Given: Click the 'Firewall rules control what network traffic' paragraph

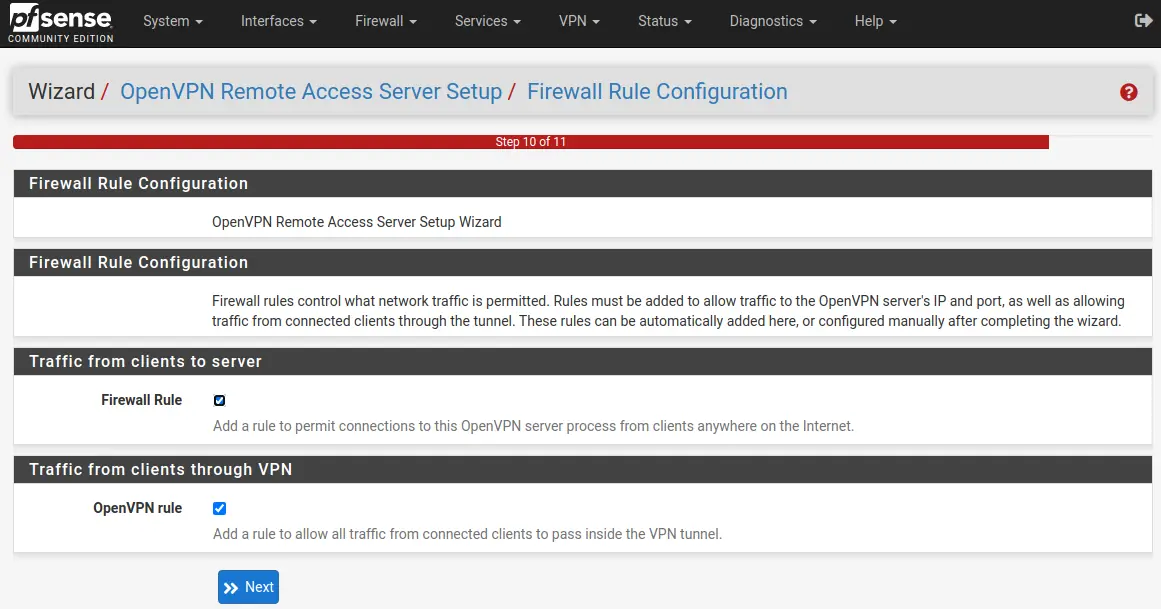Looking at the screenshot, I should (x=668, y=311).
